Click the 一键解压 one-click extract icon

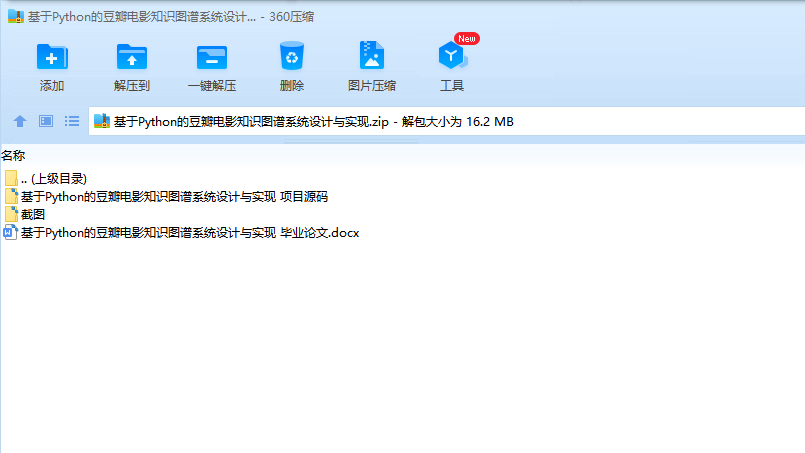212,56
